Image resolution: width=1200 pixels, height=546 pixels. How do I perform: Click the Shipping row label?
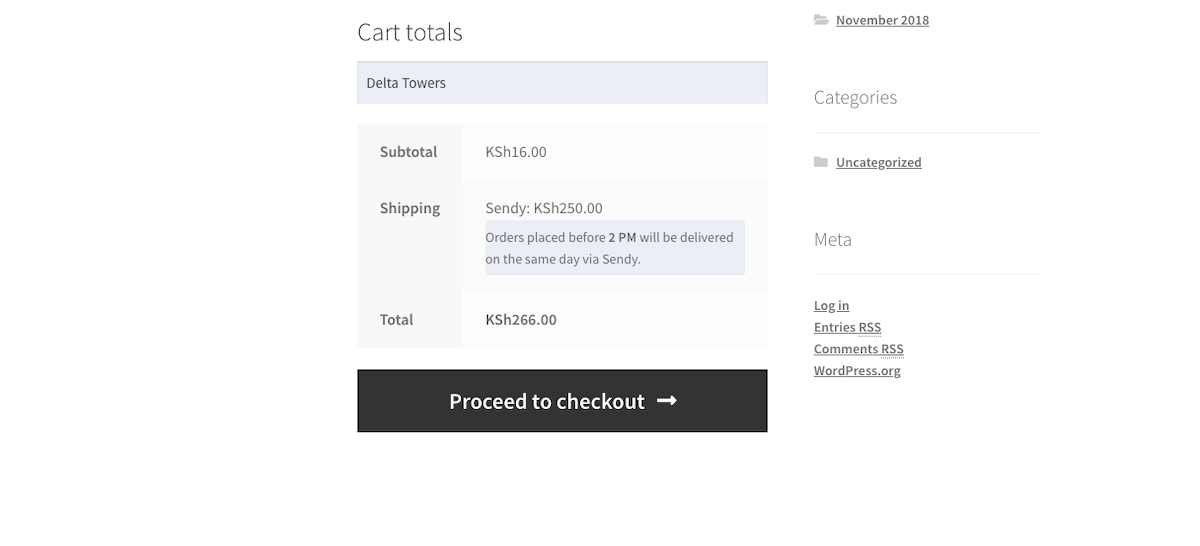pyautogui.click(x=410, y=208)
